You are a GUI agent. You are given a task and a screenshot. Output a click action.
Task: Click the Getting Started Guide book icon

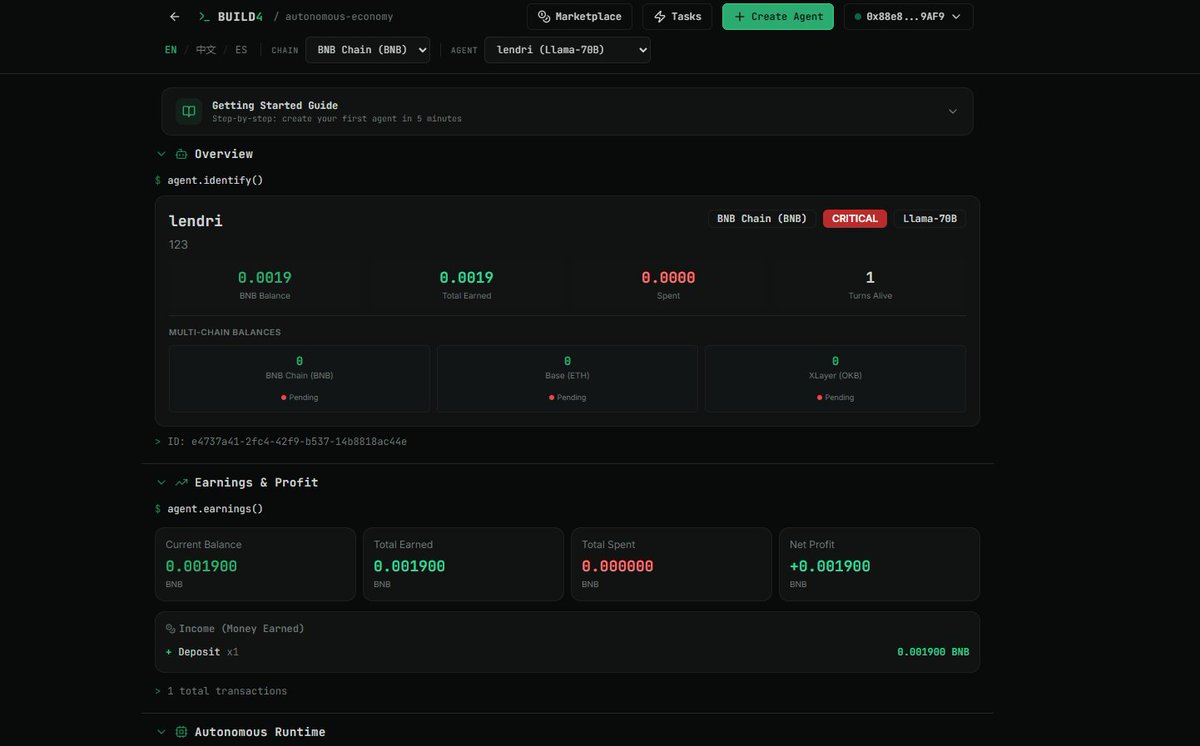pyautogui.click(x=189, y=111)
